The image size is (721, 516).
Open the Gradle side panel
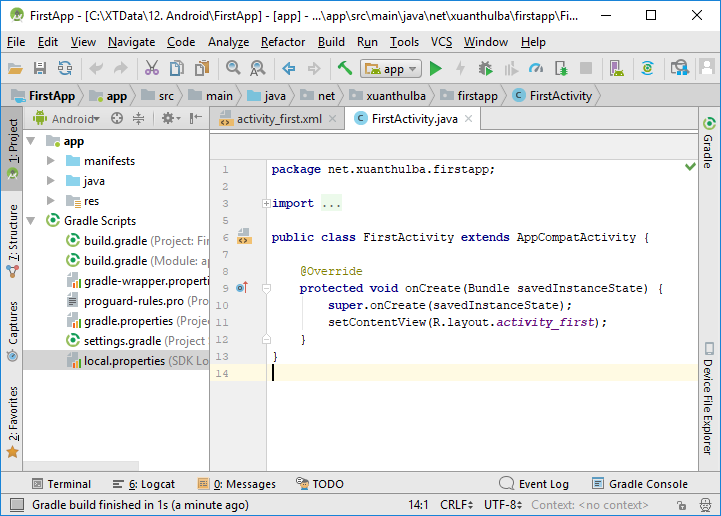coord(709,143)
